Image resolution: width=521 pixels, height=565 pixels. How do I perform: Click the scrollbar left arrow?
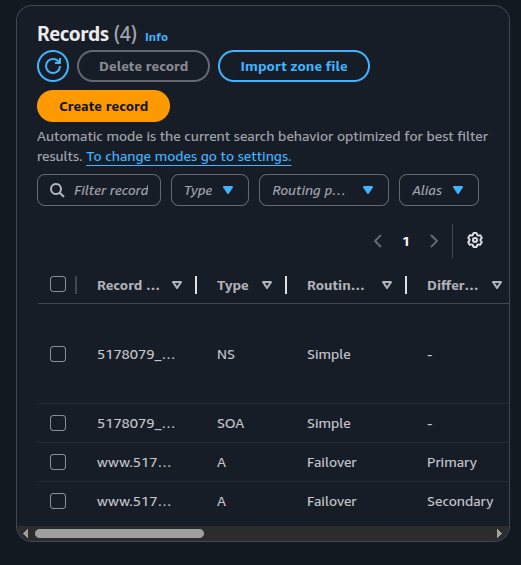pos(25,534)
